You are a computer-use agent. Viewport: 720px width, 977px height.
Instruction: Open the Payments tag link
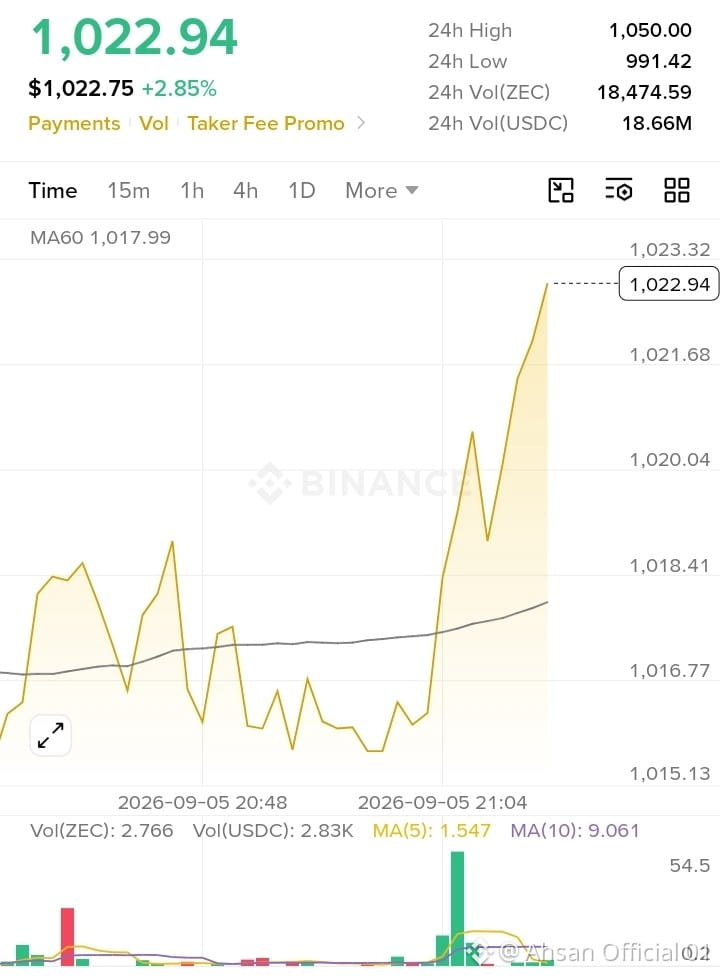pyautogui.click(x=74, y=123)
